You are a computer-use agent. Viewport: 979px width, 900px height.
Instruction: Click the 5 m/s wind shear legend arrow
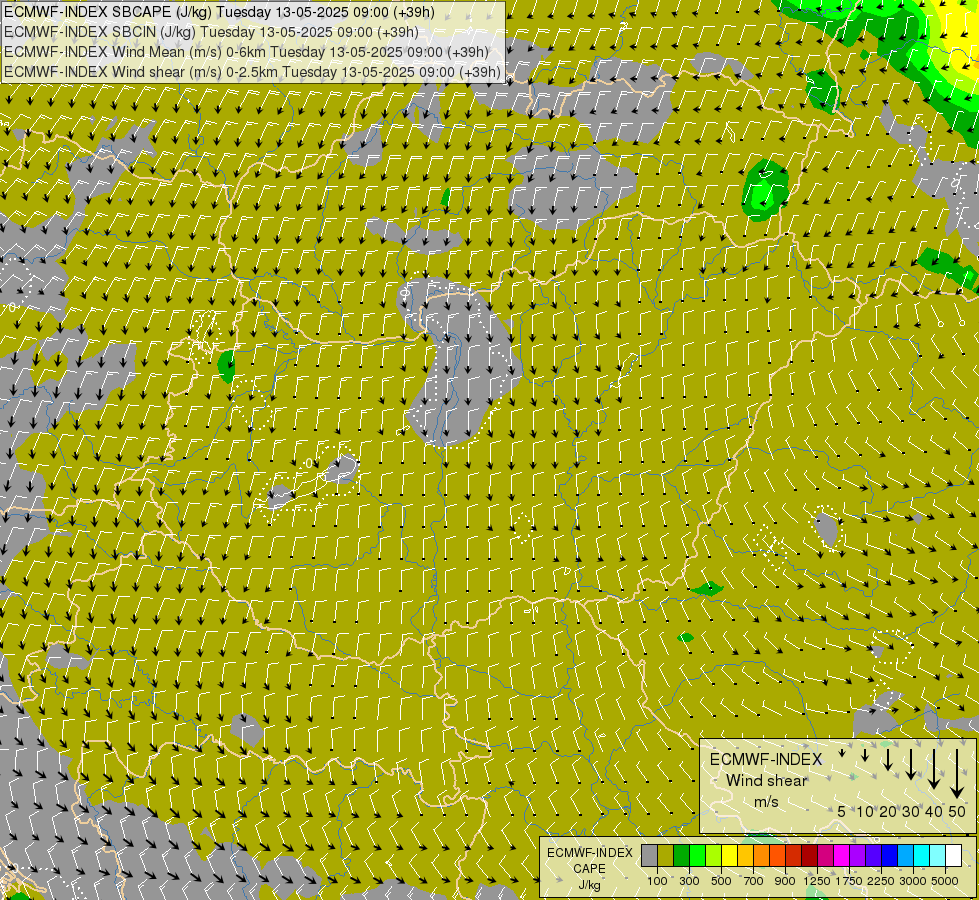click(x=842, y=753)
